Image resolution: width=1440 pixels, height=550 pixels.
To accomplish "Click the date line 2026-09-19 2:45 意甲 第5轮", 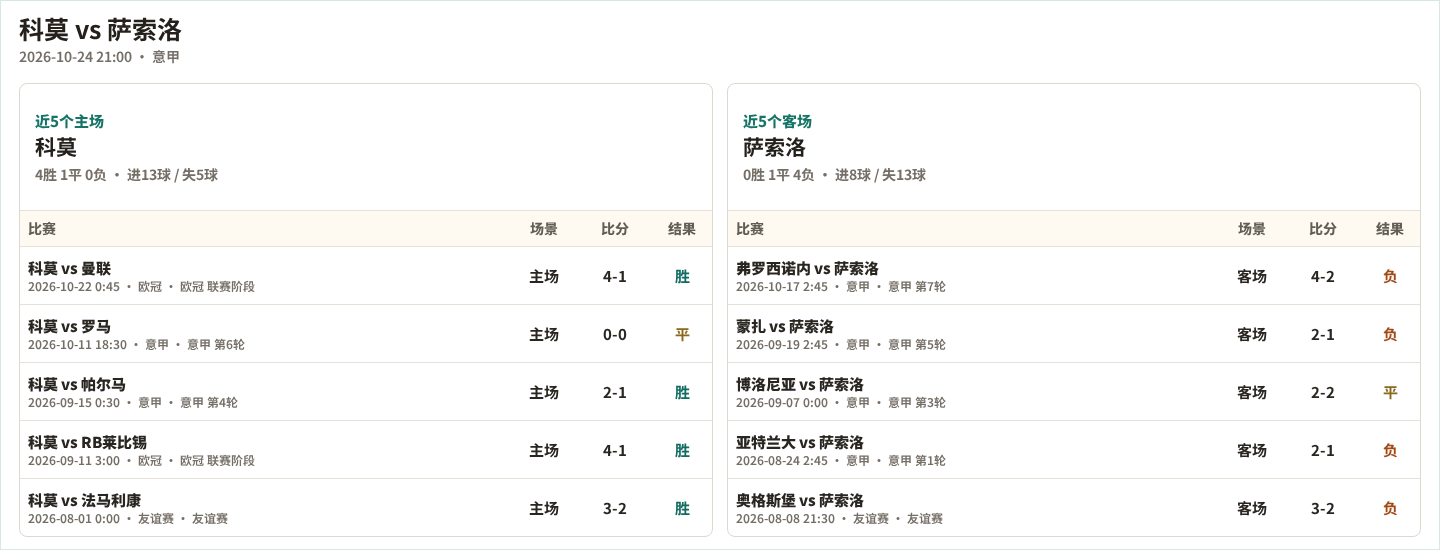I will tap(841, 345).
